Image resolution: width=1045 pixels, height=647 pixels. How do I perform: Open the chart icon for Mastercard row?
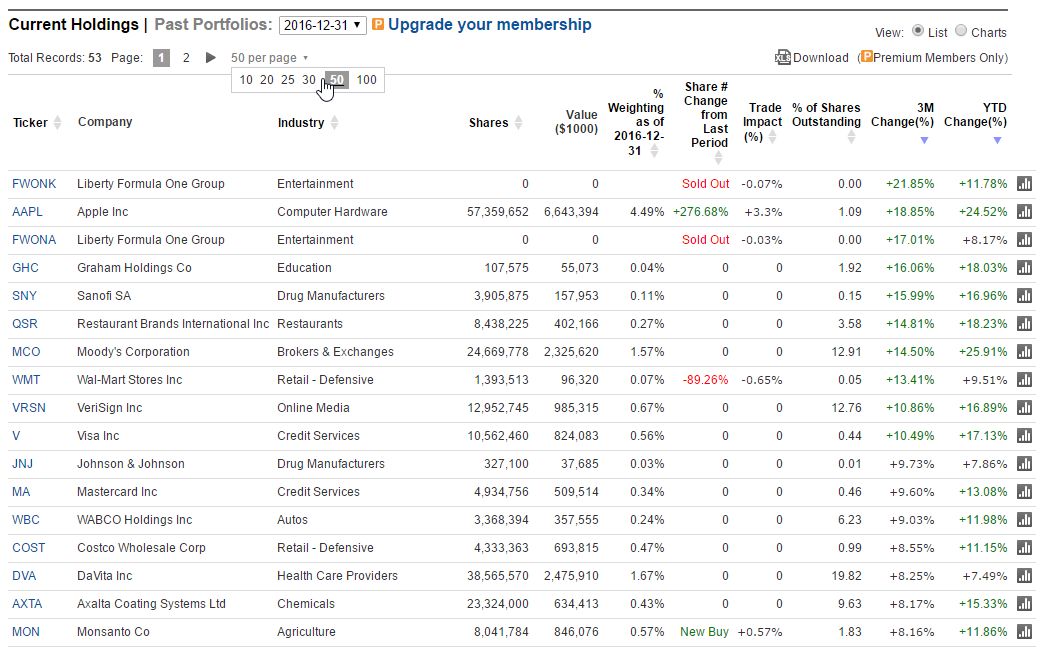pyautogui.click(x=1024, y=492)
